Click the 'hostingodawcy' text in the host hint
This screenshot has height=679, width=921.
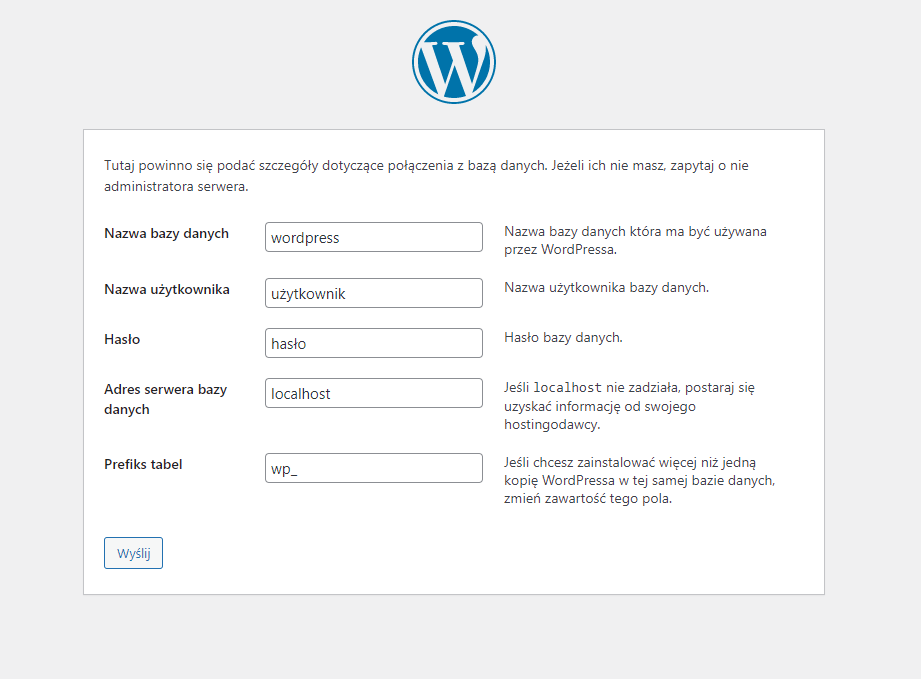(553, 425)
